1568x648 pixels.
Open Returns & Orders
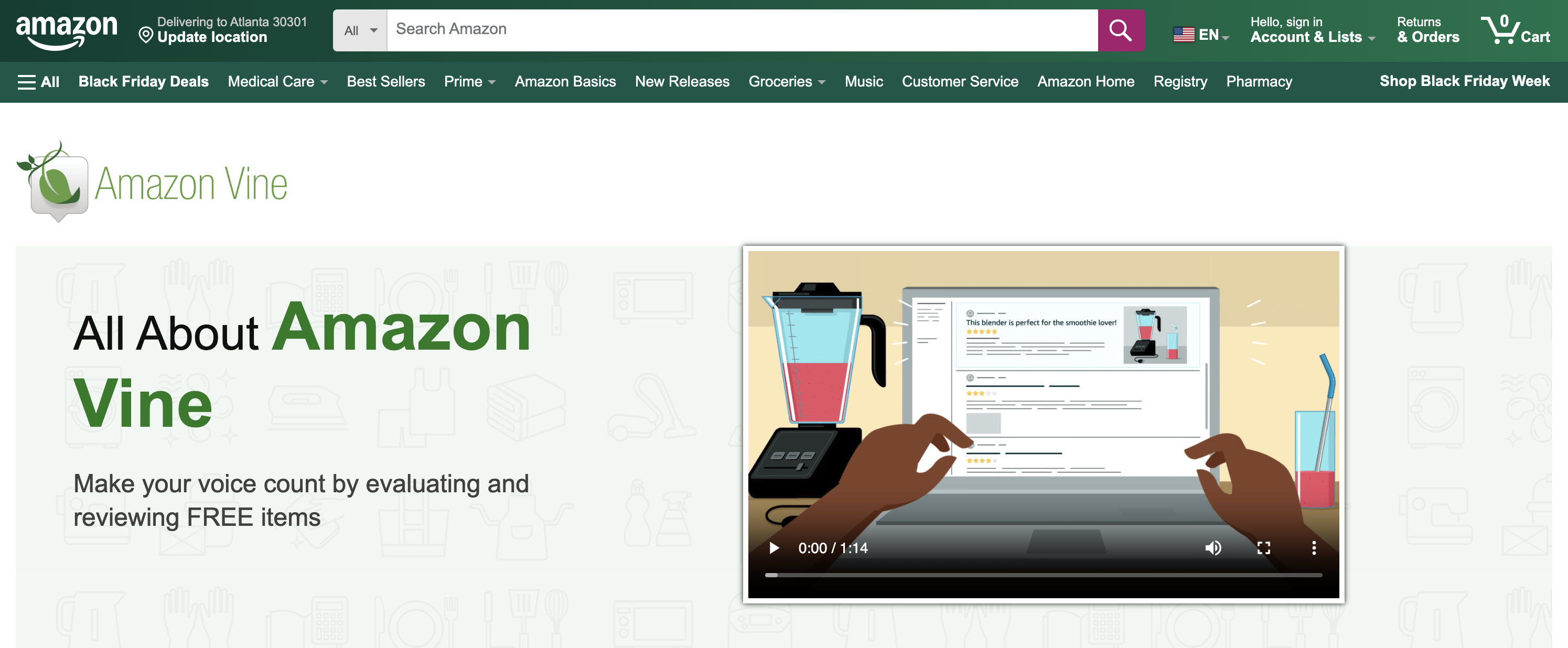tap(1428, 30)
